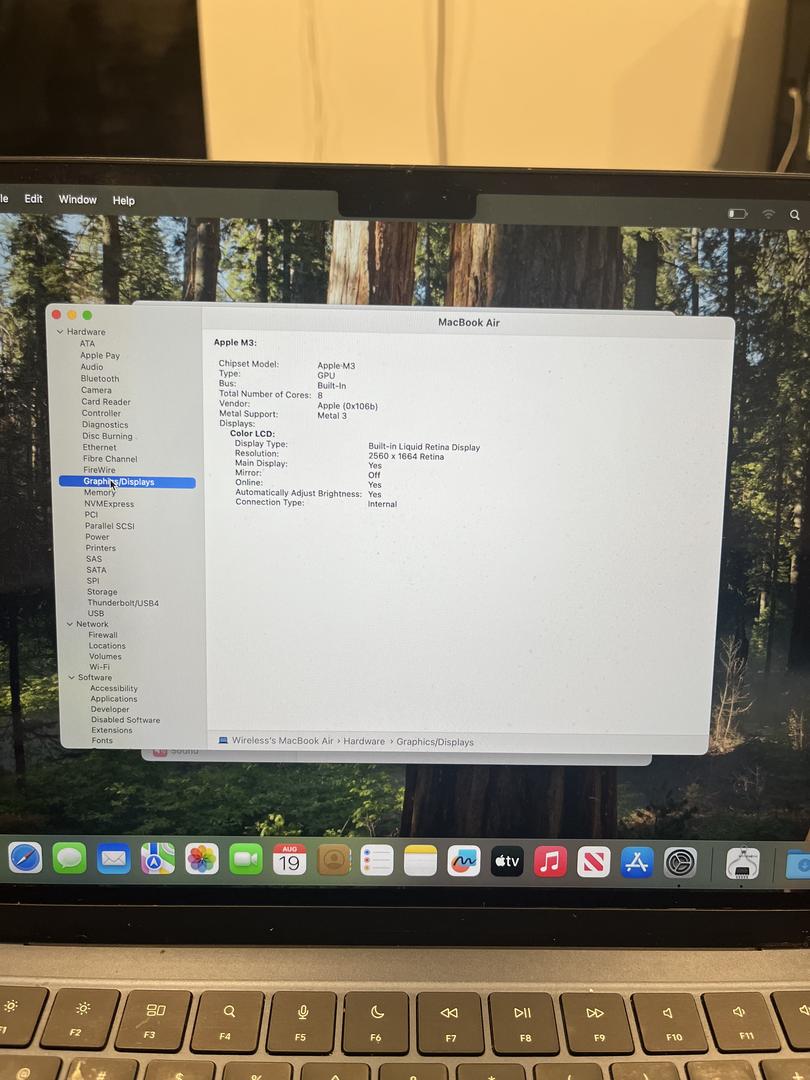Viewport: 810px width, 1080px height.
Task: Select Power in the sidebar
Action: (x=97, y=537)
